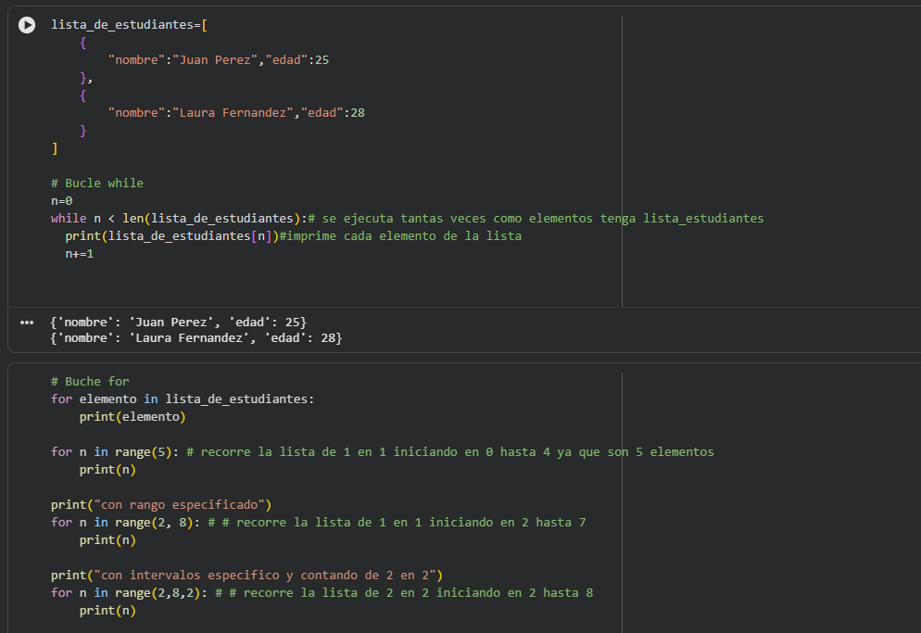Viewport: 921px width, 633px height.
Task: Click the 'print(elemento)' line
Action: click(133, 416)
